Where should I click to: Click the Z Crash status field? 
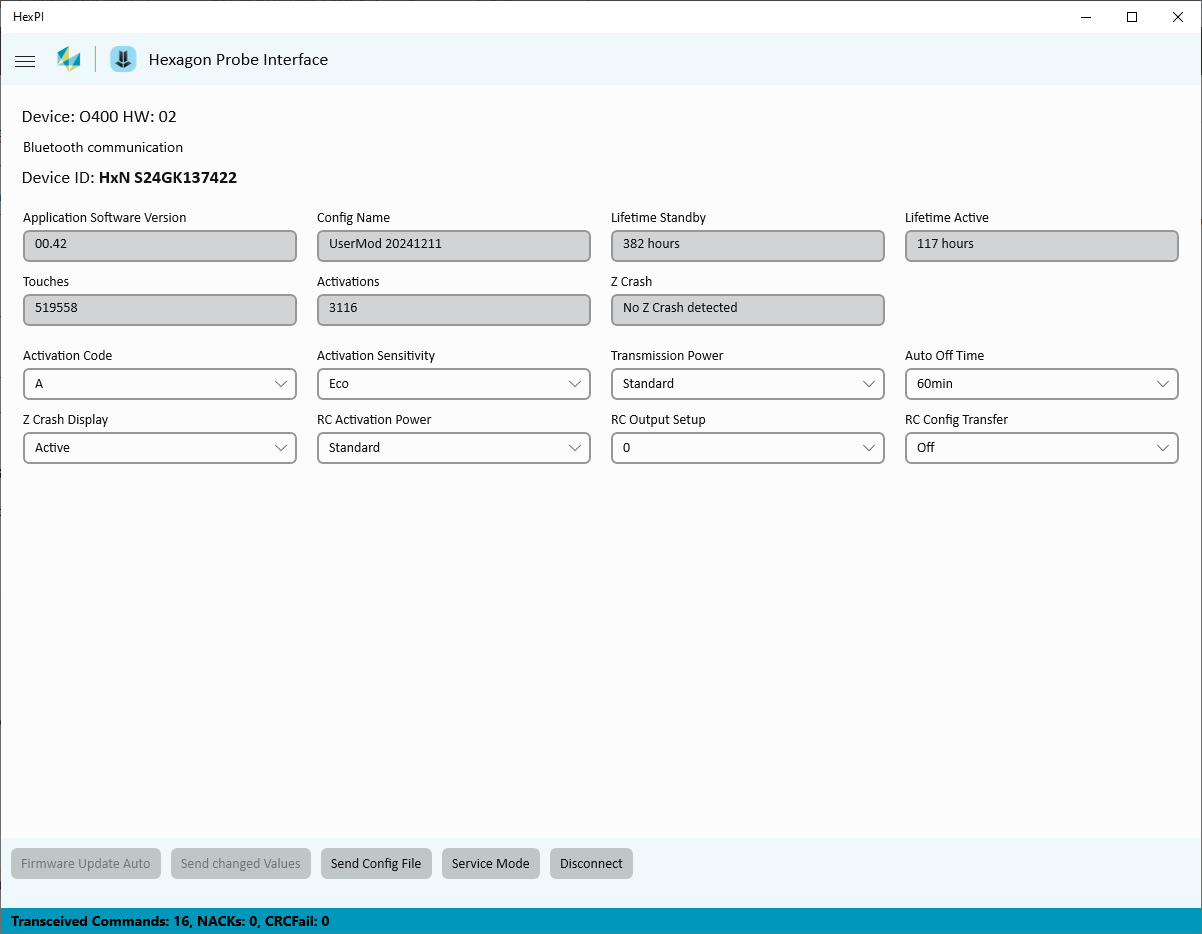click(748, 310)
